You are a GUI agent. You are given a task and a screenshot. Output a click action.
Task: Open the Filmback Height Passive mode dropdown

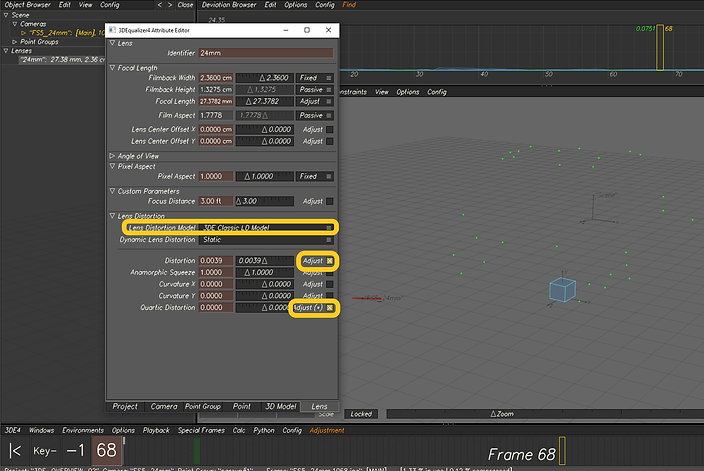click(x=314, y=89)
